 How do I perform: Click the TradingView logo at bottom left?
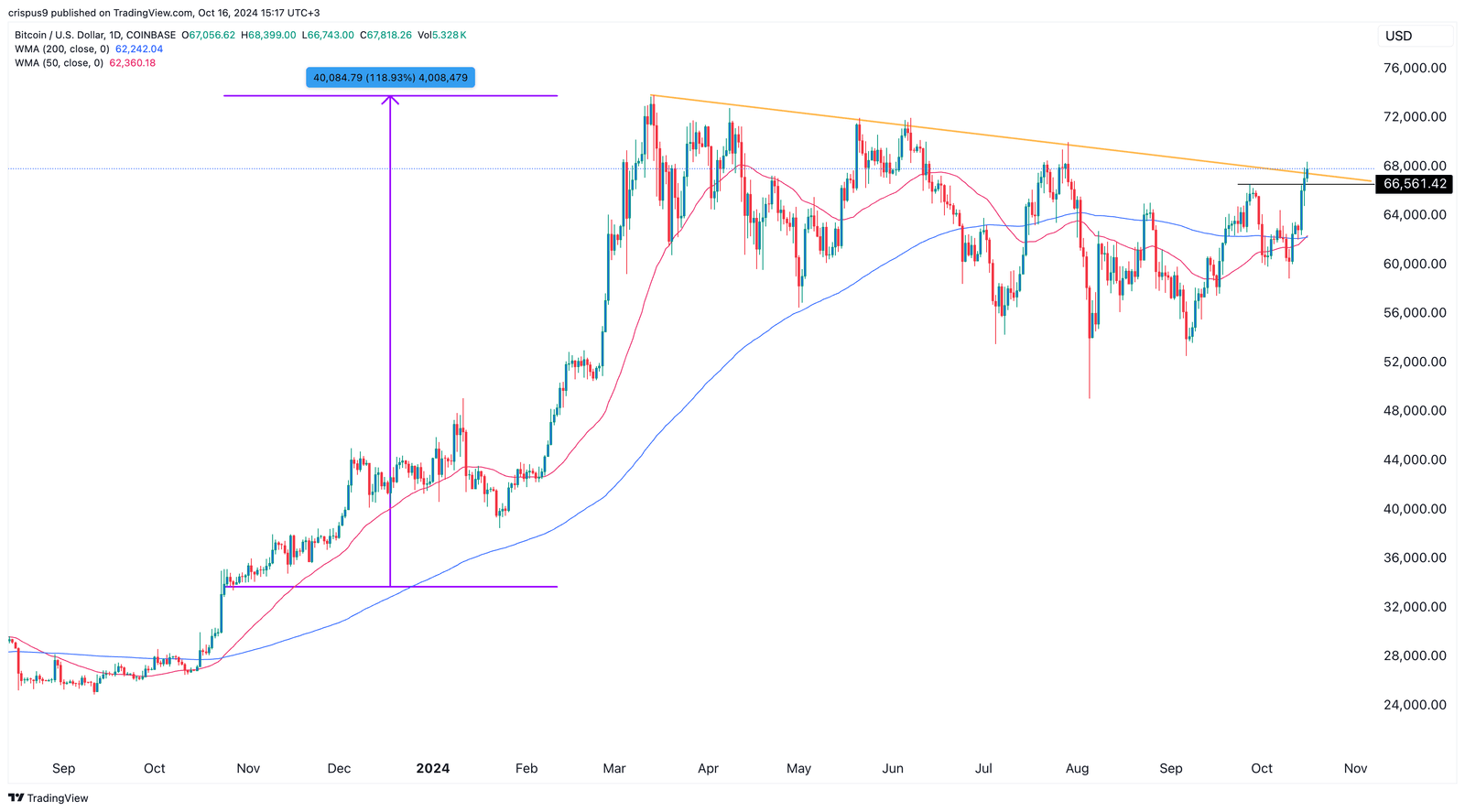49,798
